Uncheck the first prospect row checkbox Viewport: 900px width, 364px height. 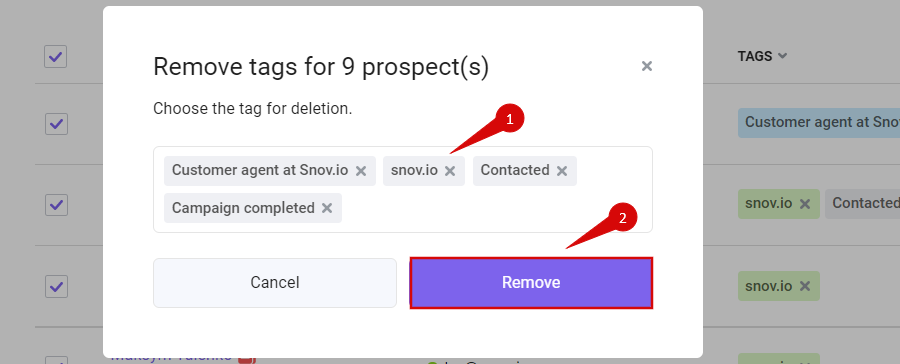[x=56, y=123]
